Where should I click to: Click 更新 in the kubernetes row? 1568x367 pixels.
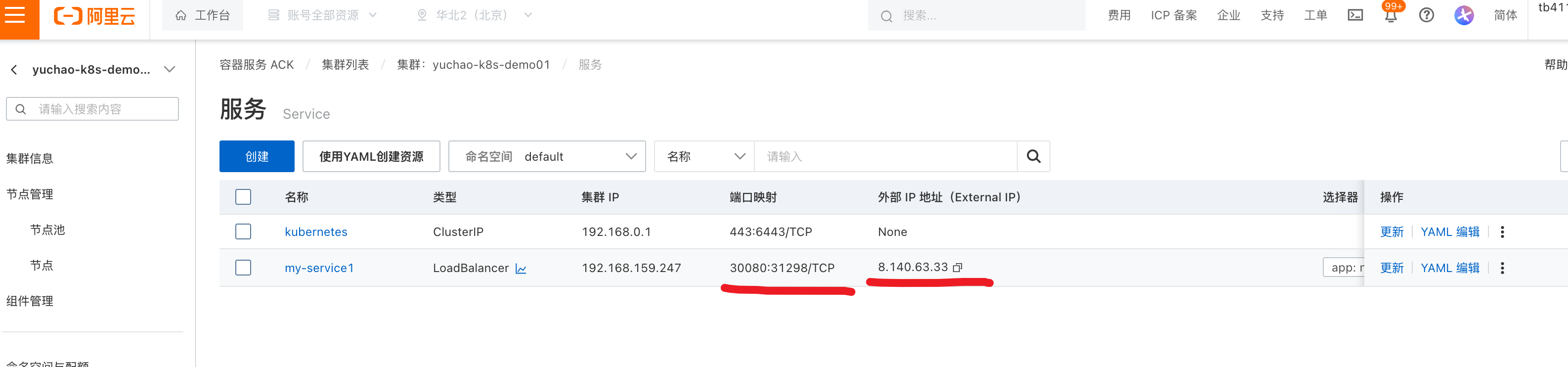pyautogui.click(x=1392, y=232)
